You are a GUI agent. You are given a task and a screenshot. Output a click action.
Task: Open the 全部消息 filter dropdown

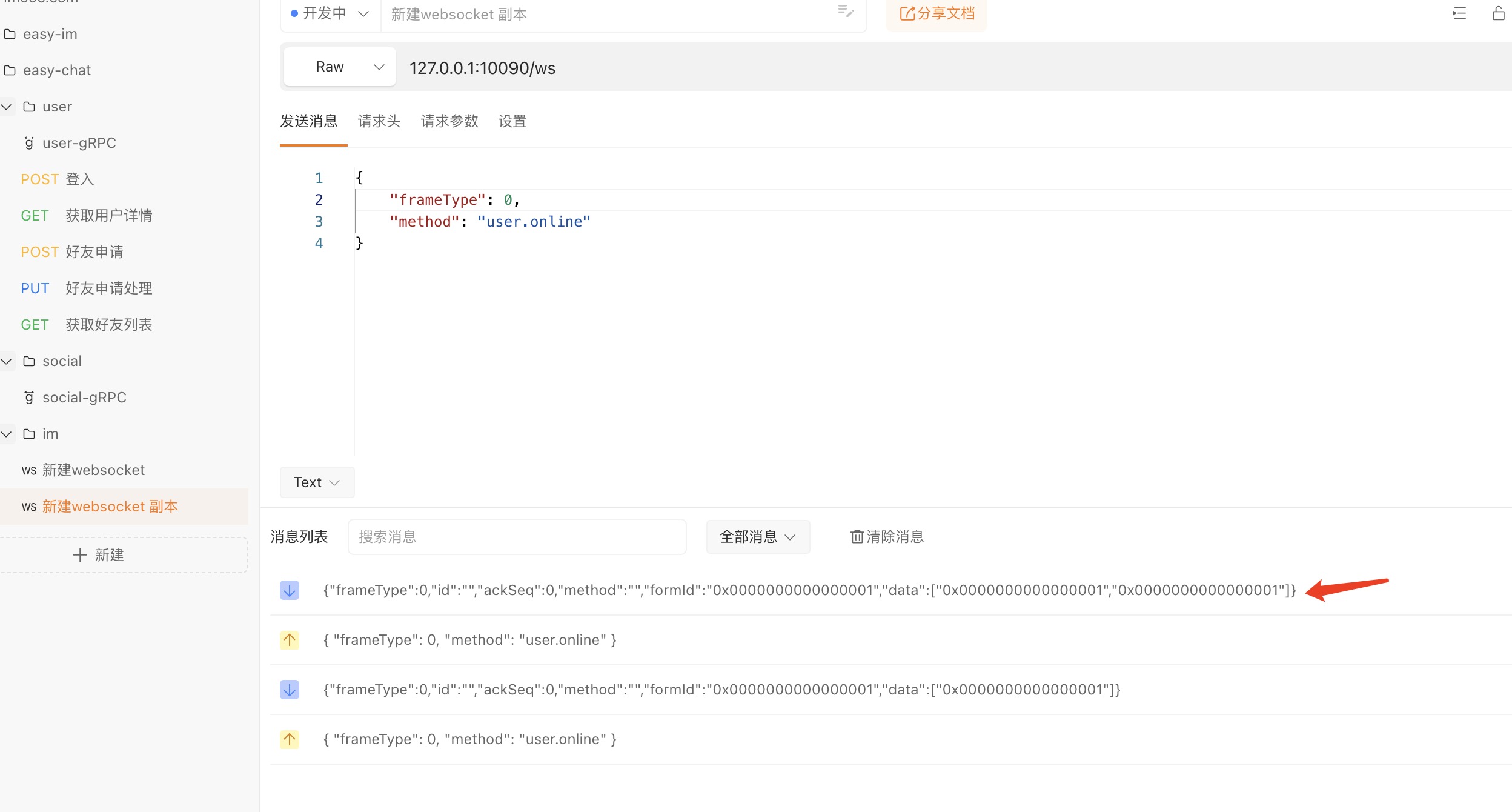(x=758, y=537)
